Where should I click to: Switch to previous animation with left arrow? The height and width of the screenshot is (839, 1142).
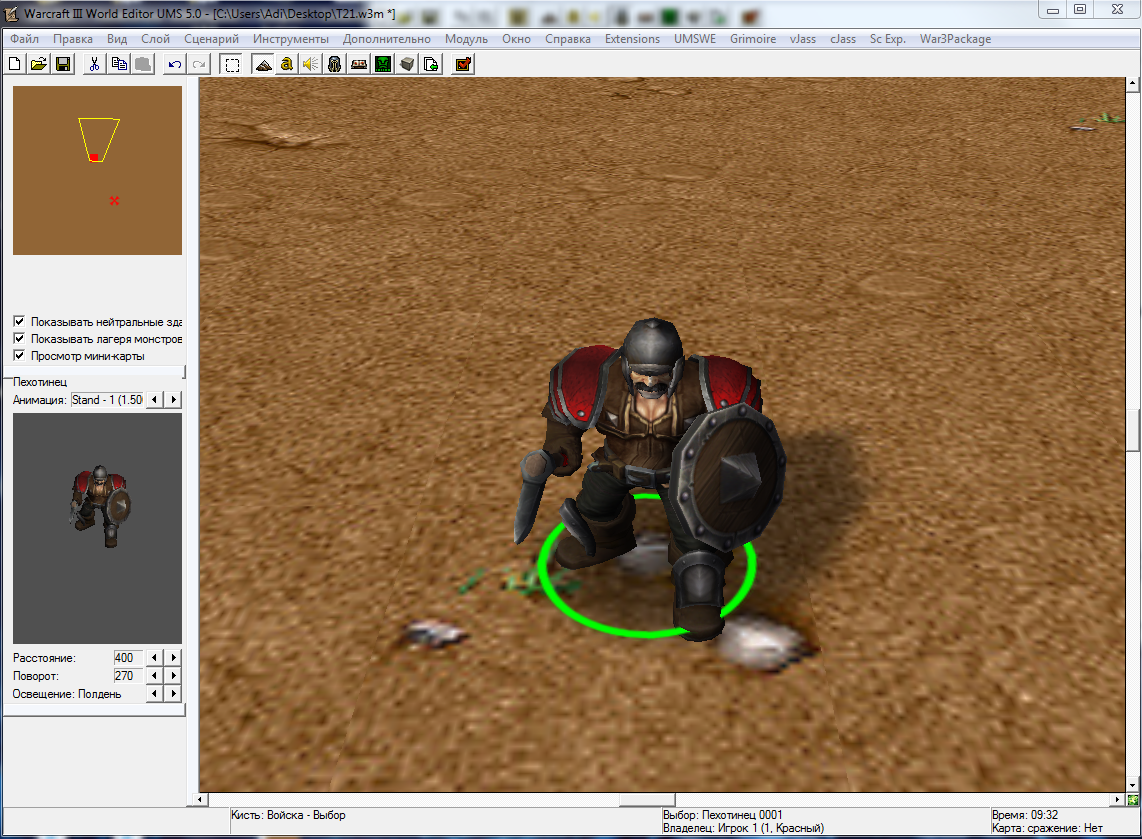[x=154, y=400]
